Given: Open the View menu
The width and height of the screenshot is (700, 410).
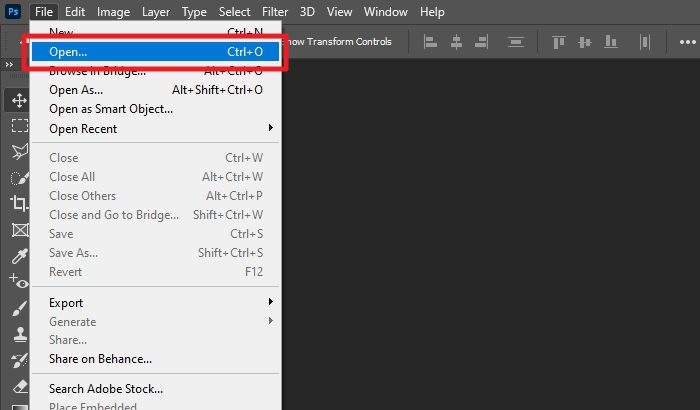Looking at the screenshot, I should (339, 12).
